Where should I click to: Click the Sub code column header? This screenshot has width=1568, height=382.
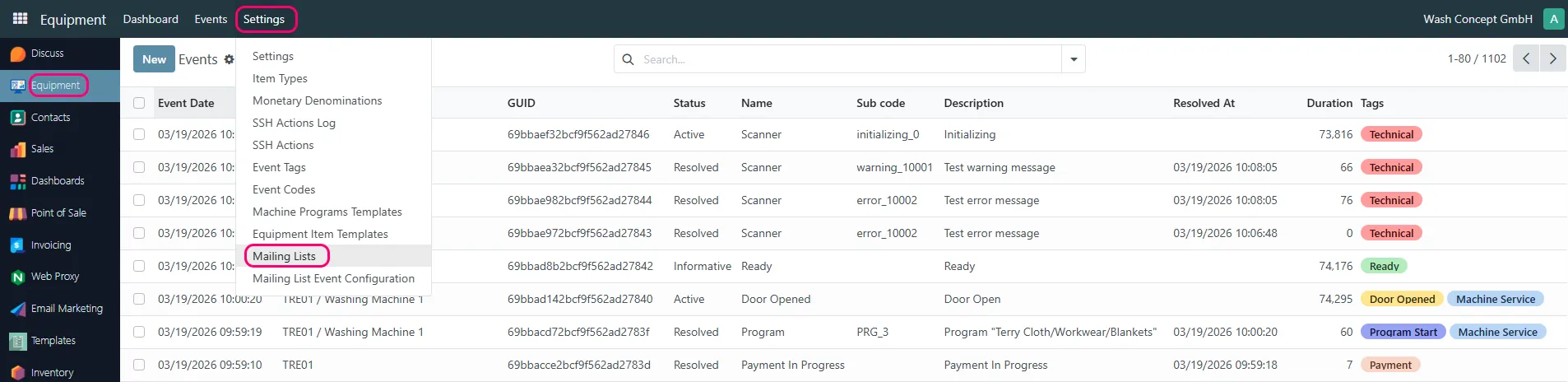(880, 103)
